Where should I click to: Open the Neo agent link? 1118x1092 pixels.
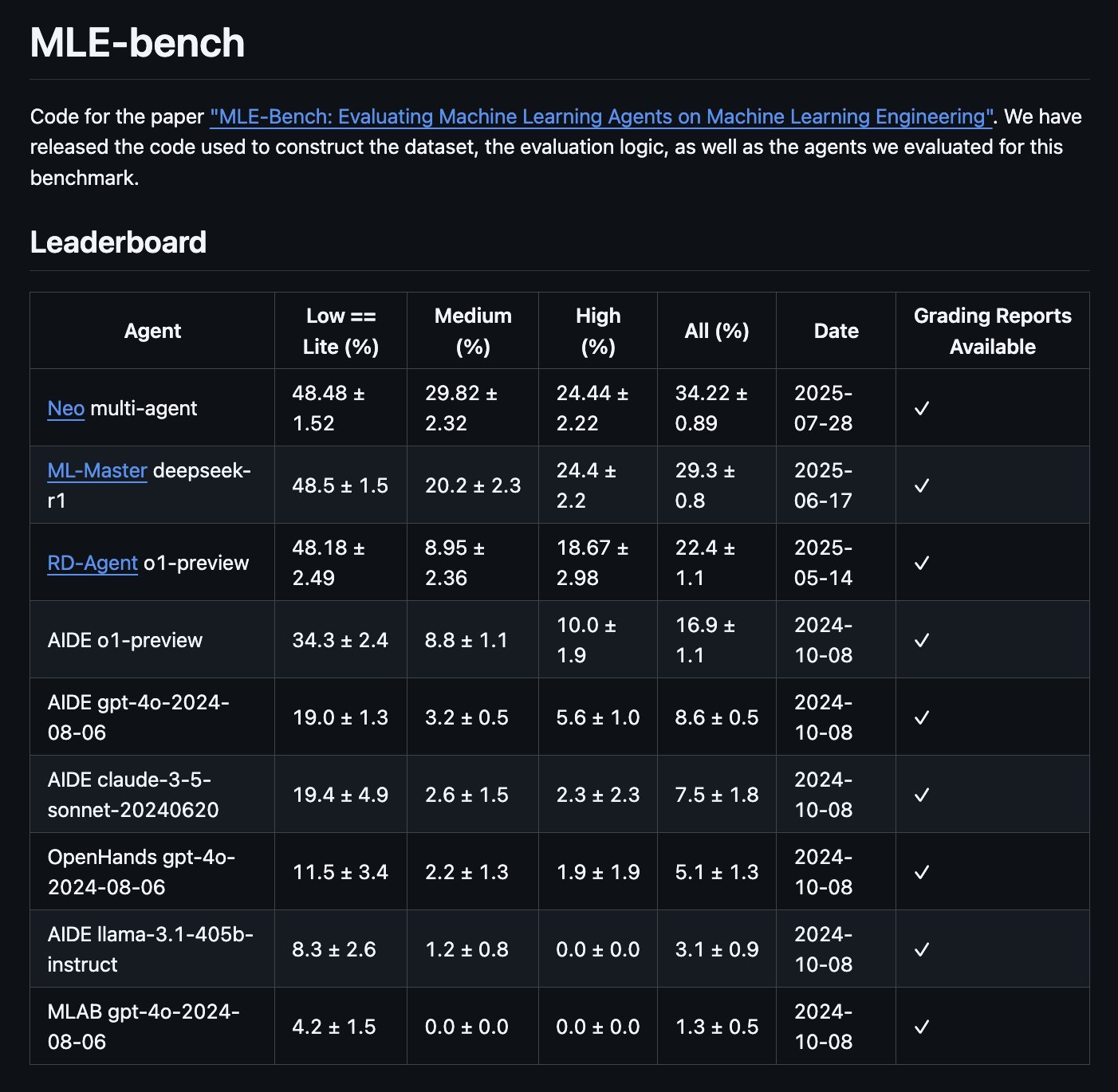[66, 408]
